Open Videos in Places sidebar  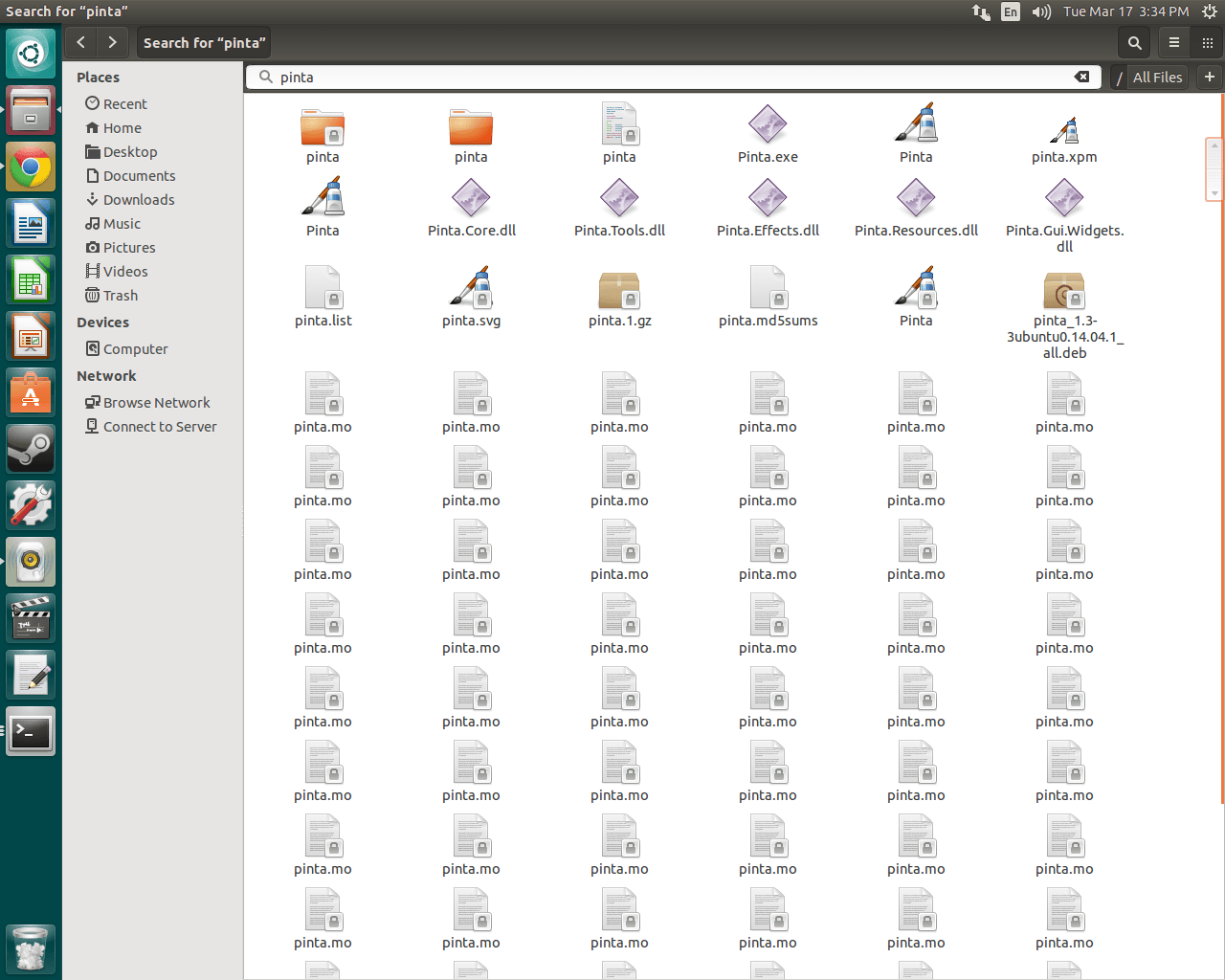click(x=124, y=271)
